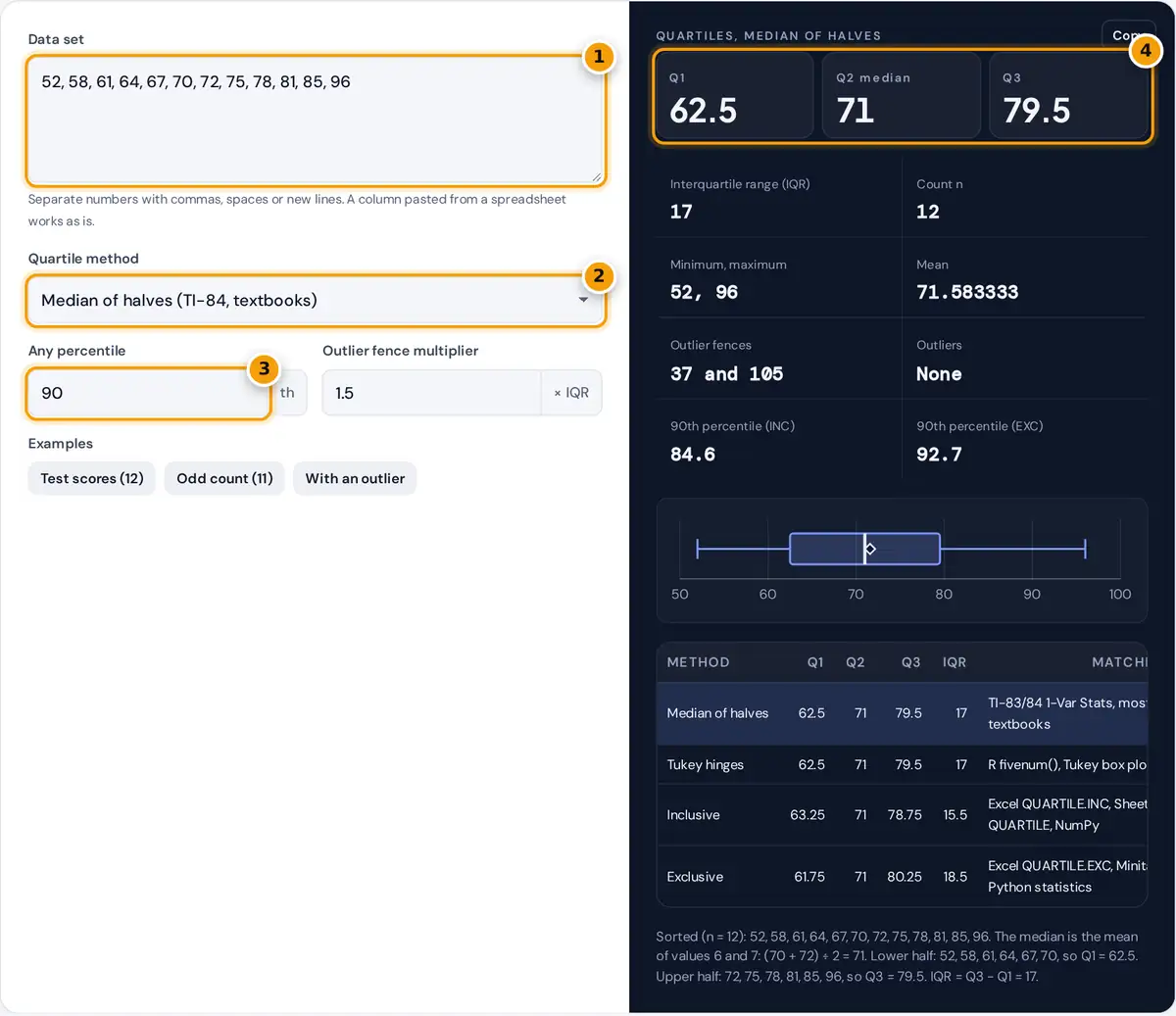Click the IQR column header
This screenshot has height=1016, width=1176.
[x=955, y=662]
